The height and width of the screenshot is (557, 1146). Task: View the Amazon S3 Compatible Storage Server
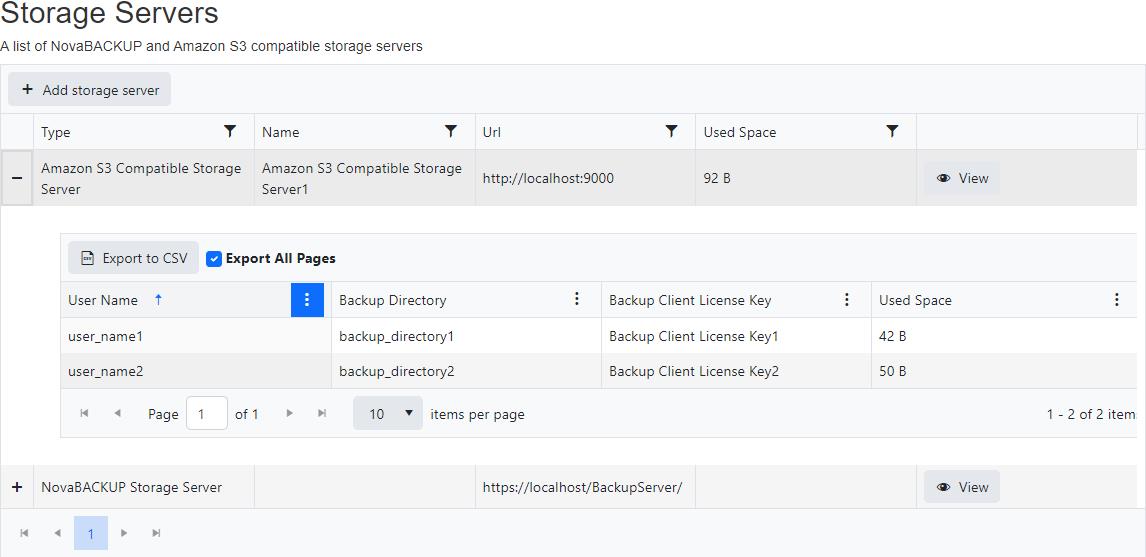[962, 178]
